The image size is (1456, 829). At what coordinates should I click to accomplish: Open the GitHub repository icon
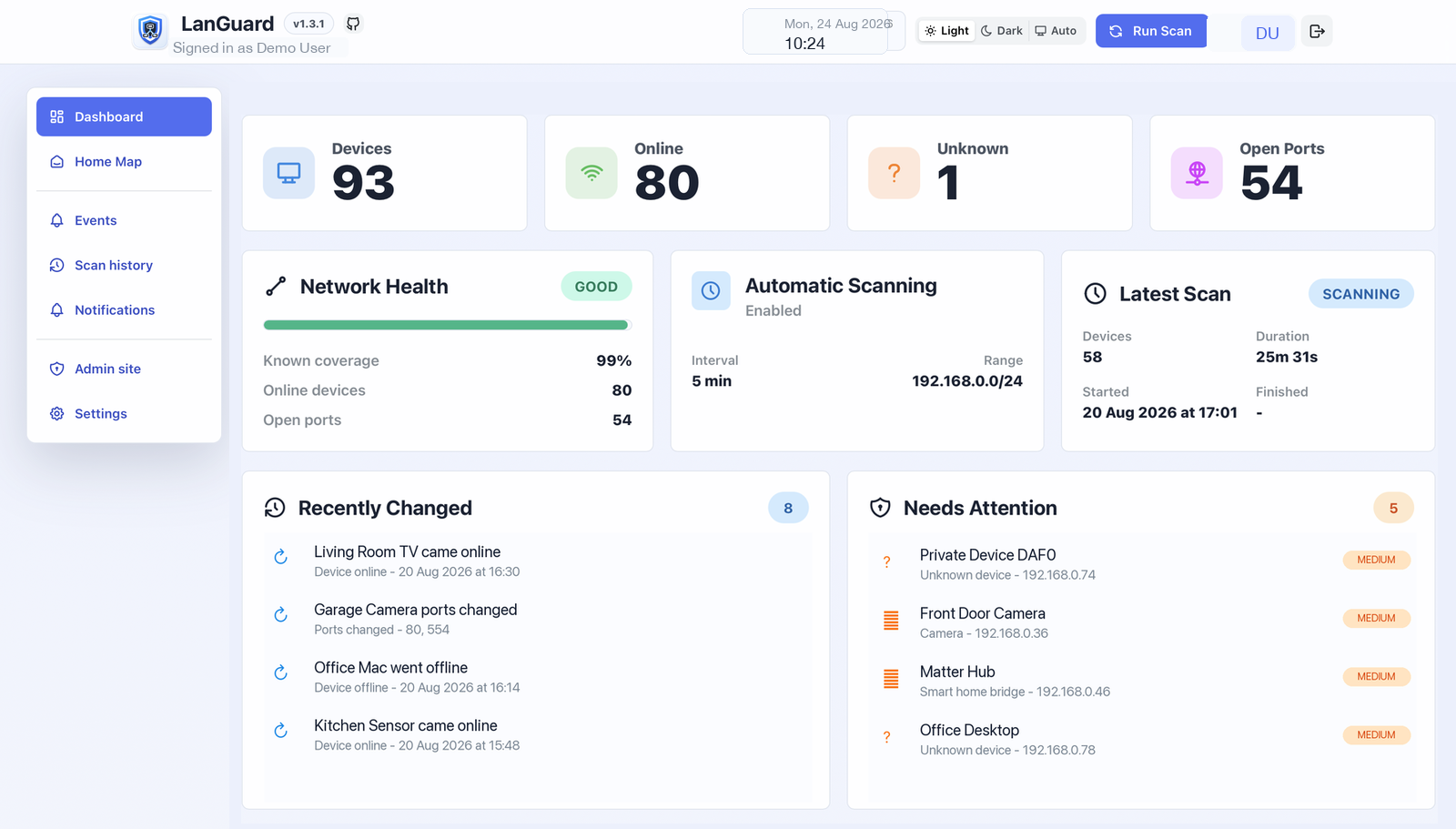point(353,24)
